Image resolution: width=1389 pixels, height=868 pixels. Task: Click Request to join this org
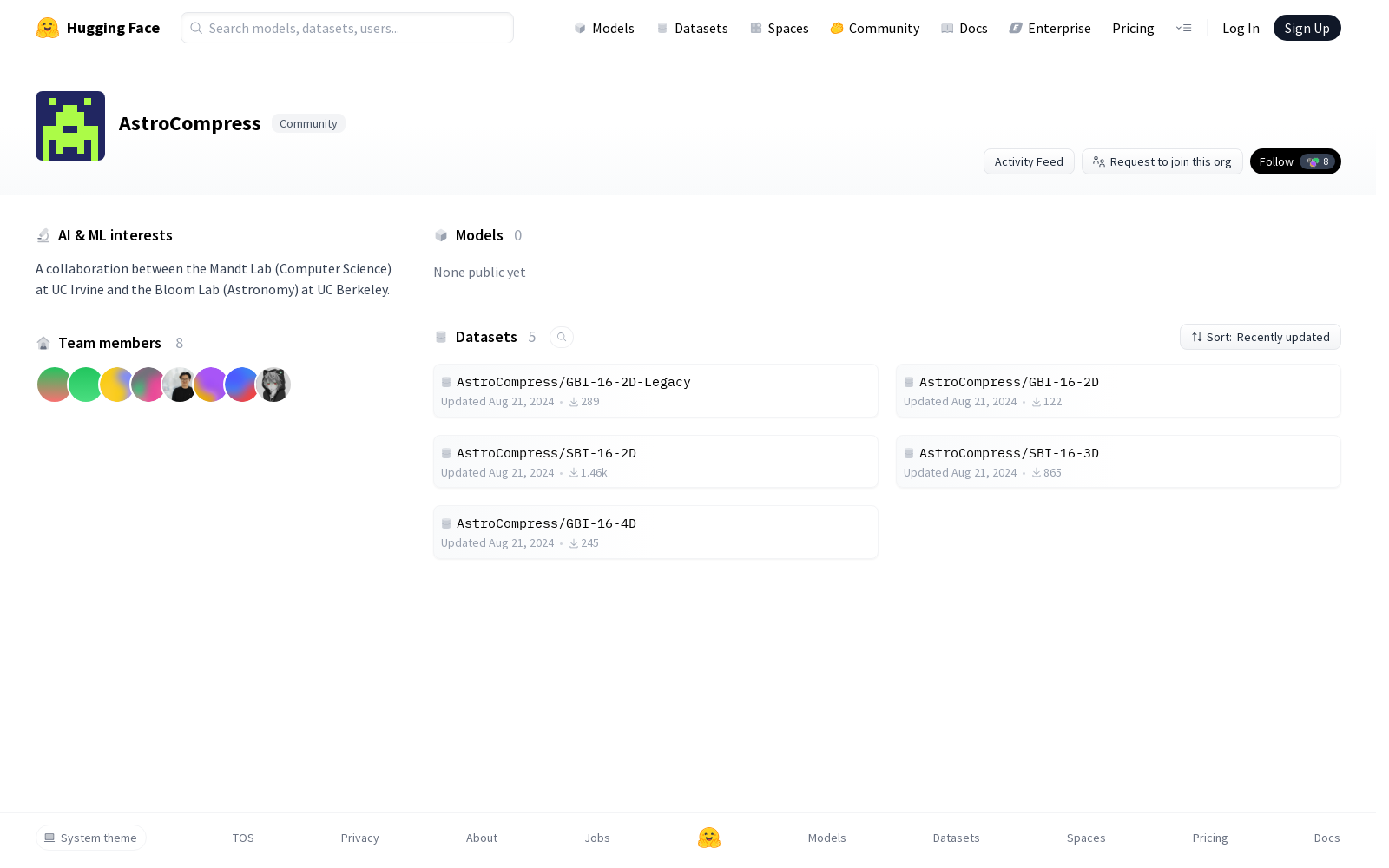click(1162, 161)
